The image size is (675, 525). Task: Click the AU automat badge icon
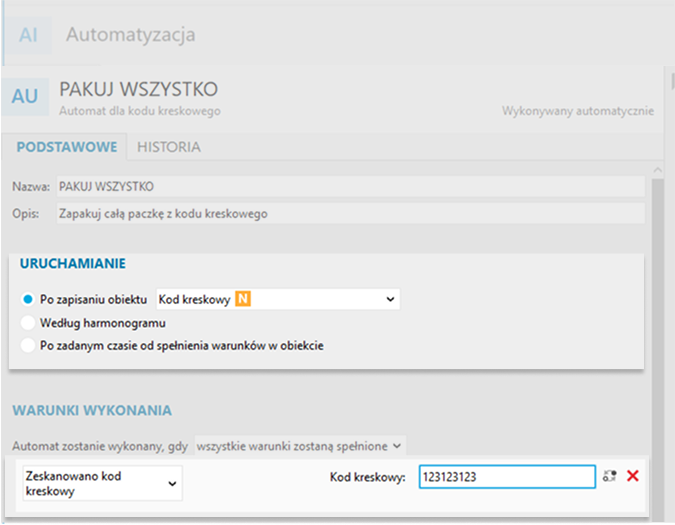[x=25, y=96]
